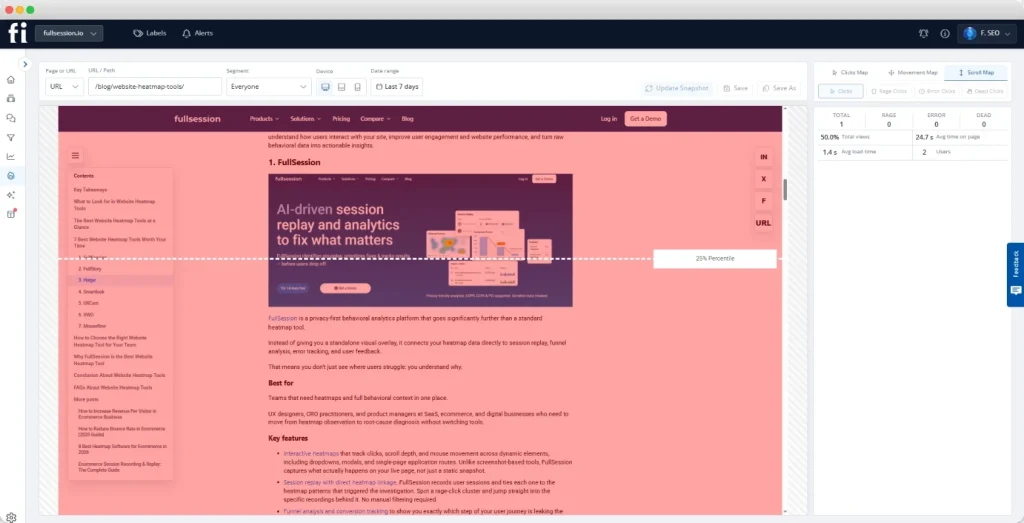Click the URL copy link share button
Screen dimensions: 1024x523
click(x=763, y=223)
